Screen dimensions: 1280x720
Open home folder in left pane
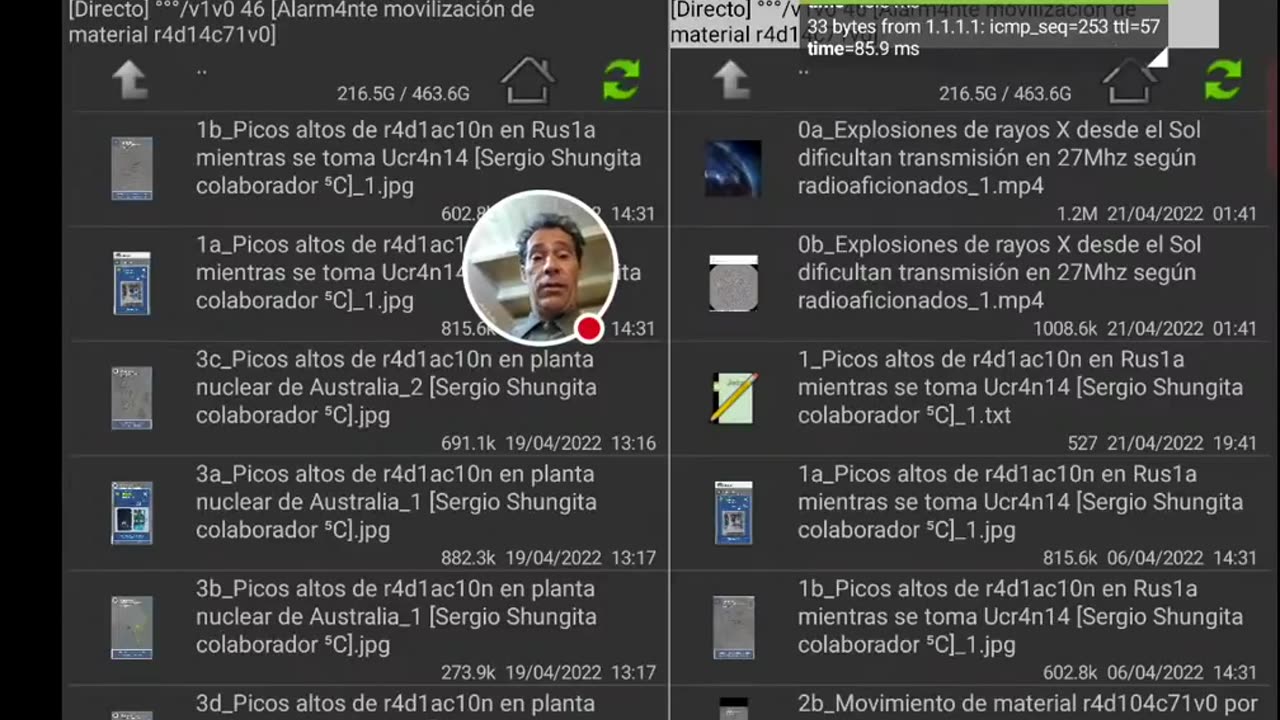(527, 80)
